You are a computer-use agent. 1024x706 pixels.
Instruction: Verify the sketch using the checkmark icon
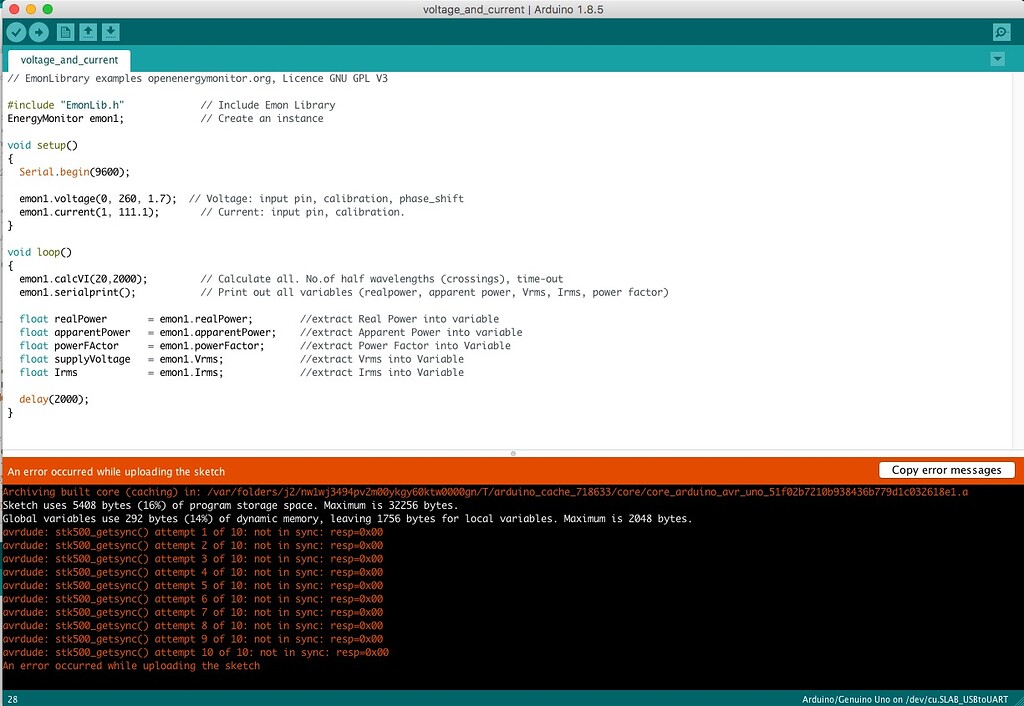point(15,31)
